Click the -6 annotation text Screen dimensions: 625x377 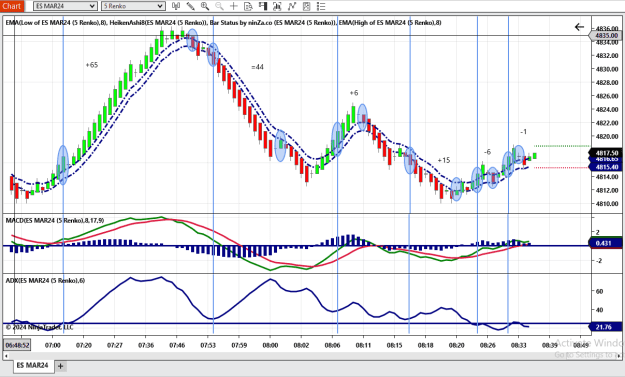click(487, 152)
